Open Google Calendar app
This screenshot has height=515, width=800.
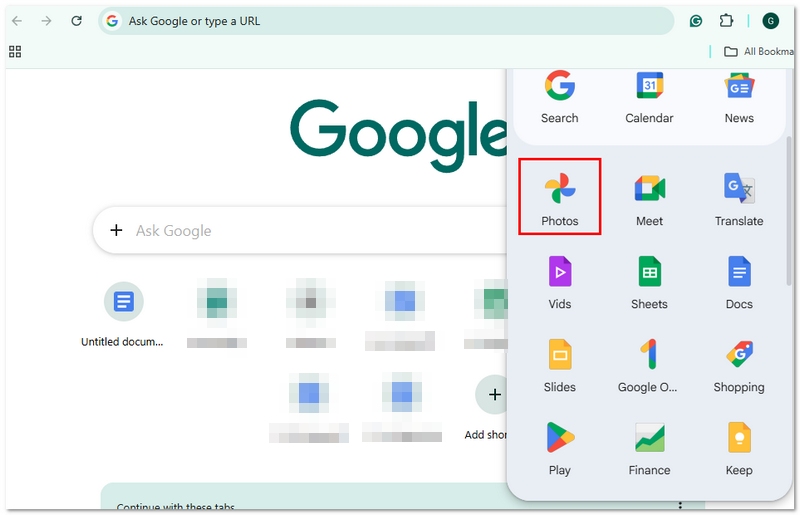(649, 97)
